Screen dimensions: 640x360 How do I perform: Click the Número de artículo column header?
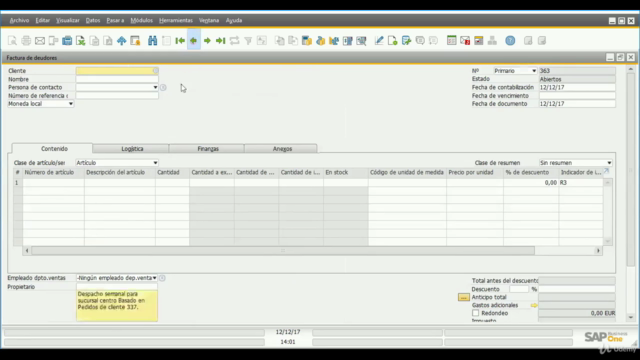(x=53, y=172)
